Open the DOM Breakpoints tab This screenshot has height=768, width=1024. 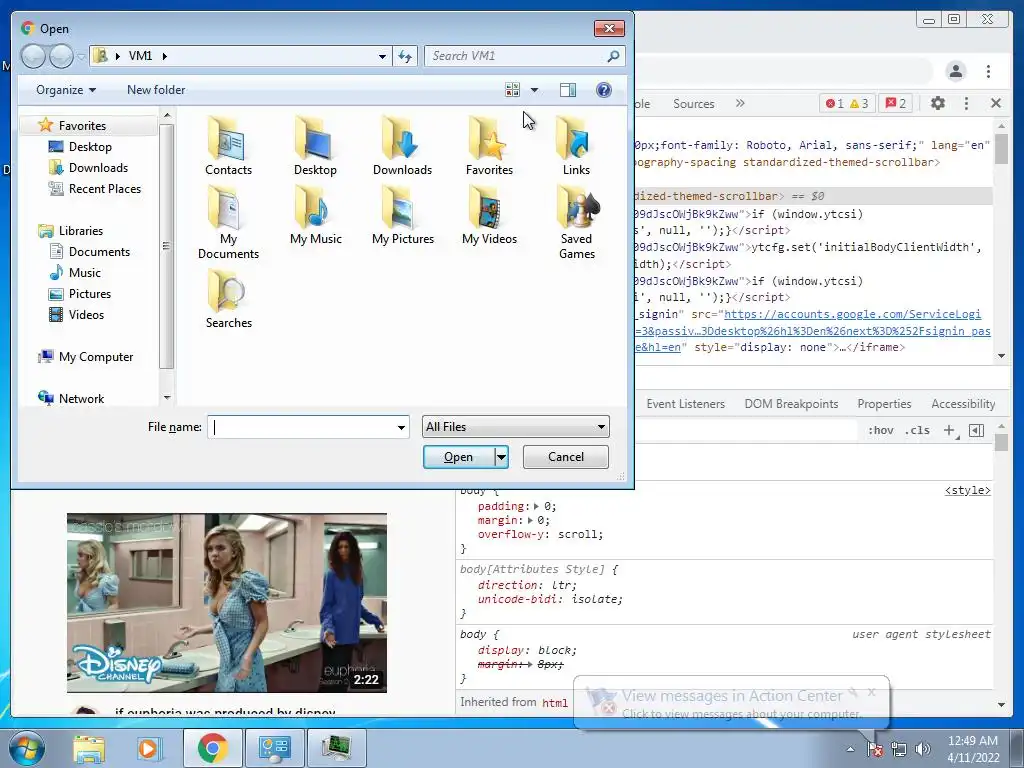pyautogui.click(x=791, y=404)
